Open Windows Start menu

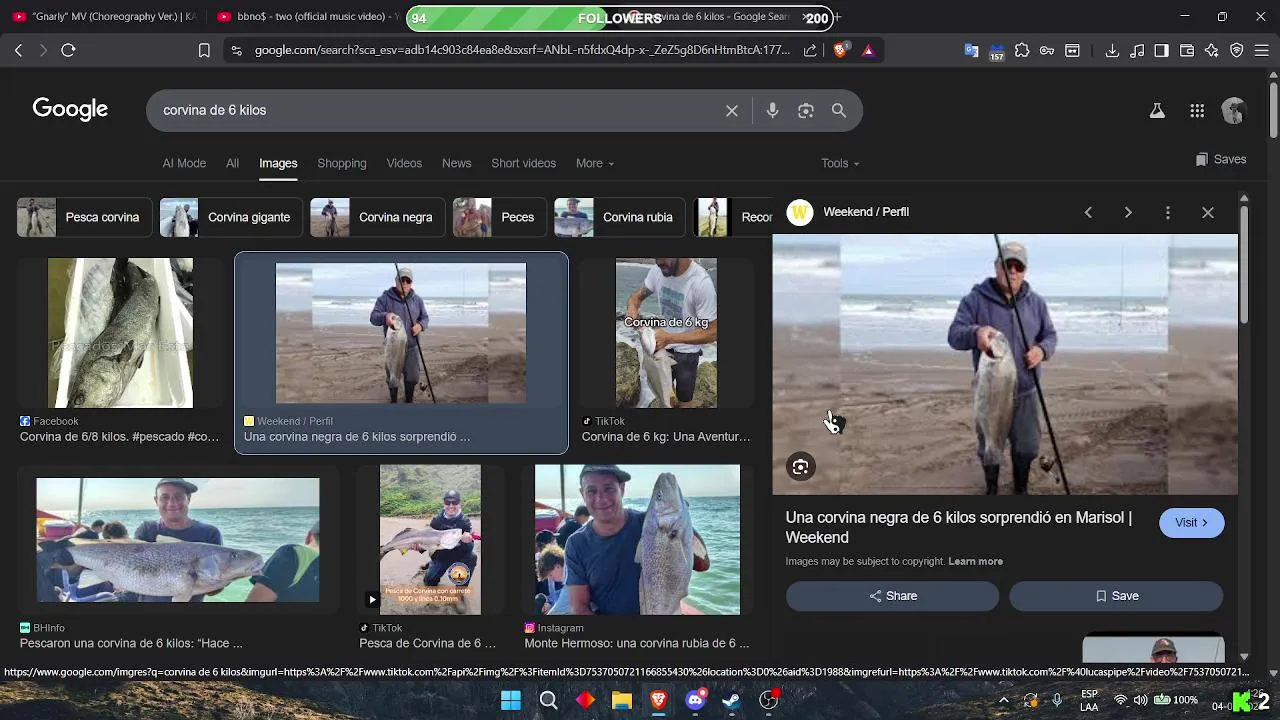(511, 700)
